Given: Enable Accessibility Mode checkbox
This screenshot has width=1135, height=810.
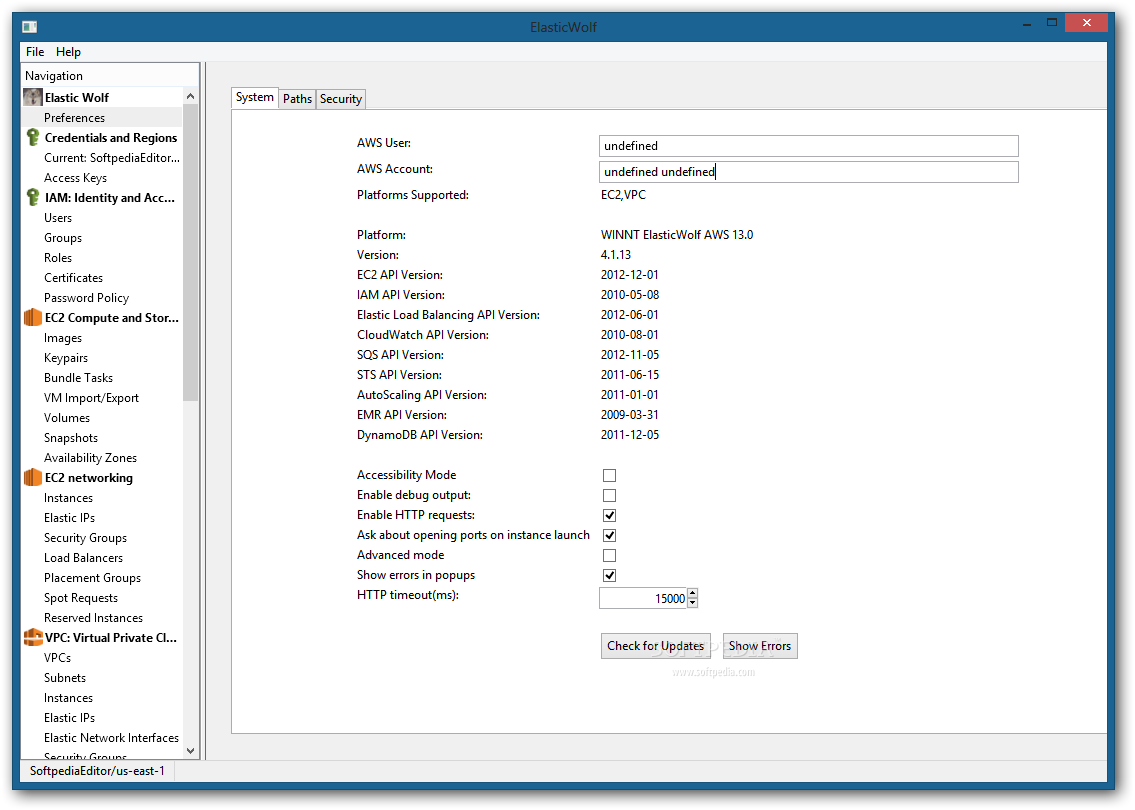Looking at the screenshot, I should pos(609,476).
